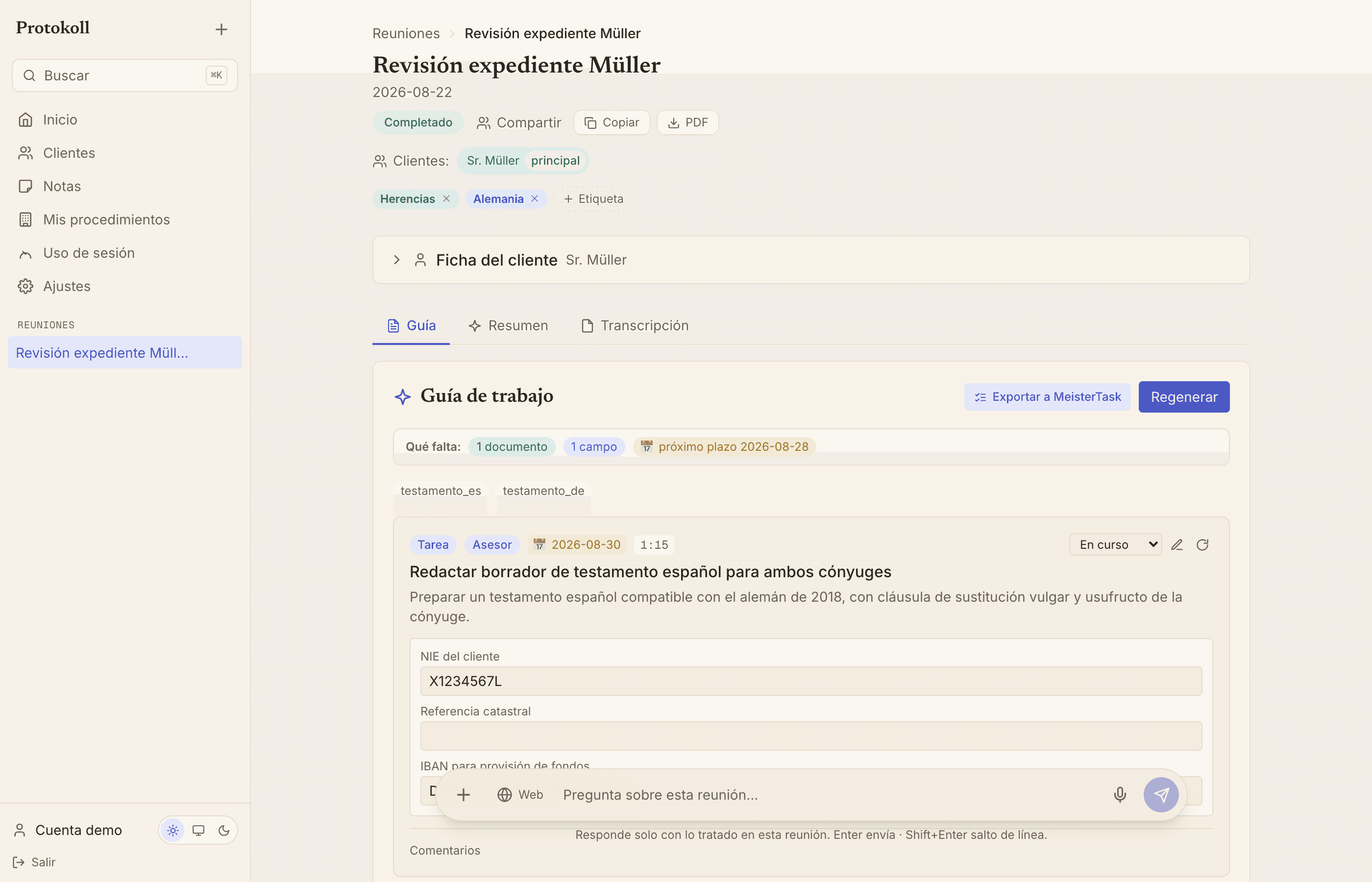Switch to the Guía tab
1372x882 pixels.
[411, 325]
